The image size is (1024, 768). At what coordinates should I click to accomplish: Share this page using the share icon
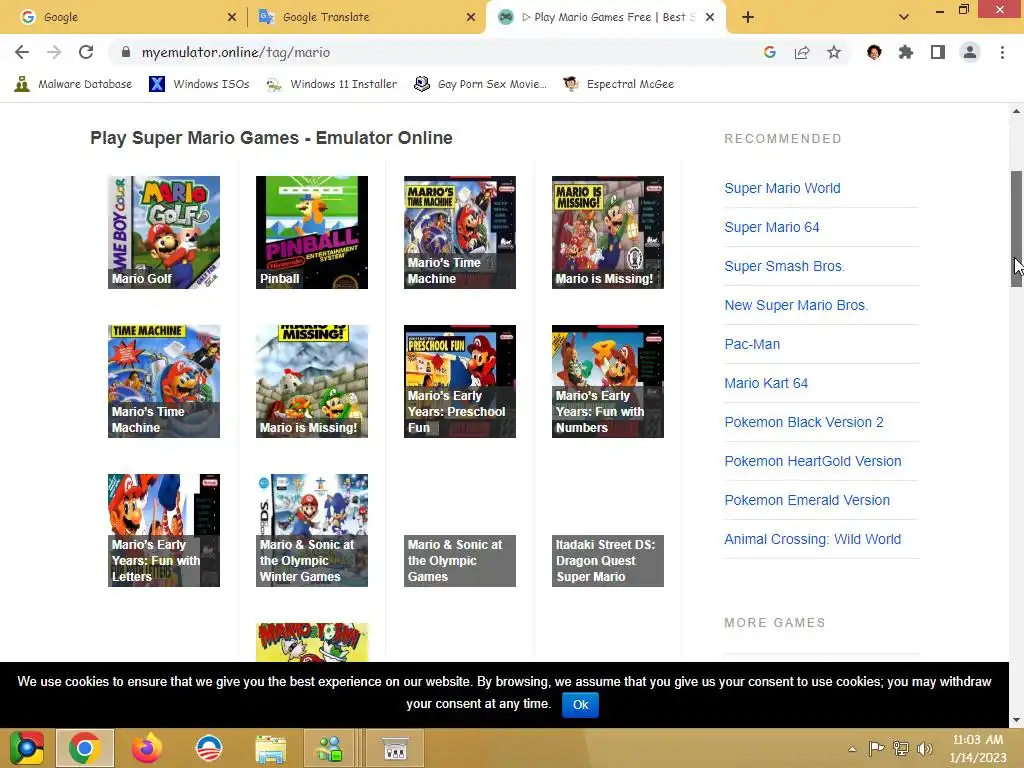click(802, 52)
